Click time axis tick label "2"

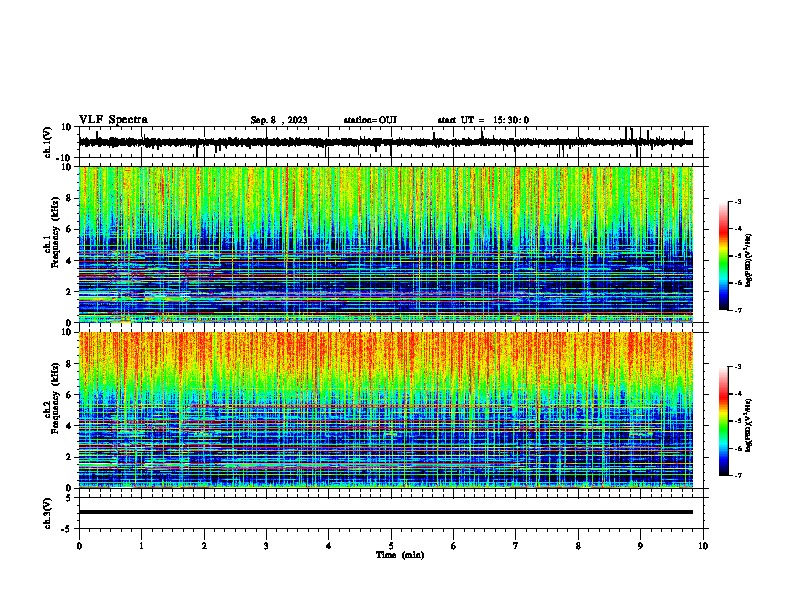pos(204,546)
